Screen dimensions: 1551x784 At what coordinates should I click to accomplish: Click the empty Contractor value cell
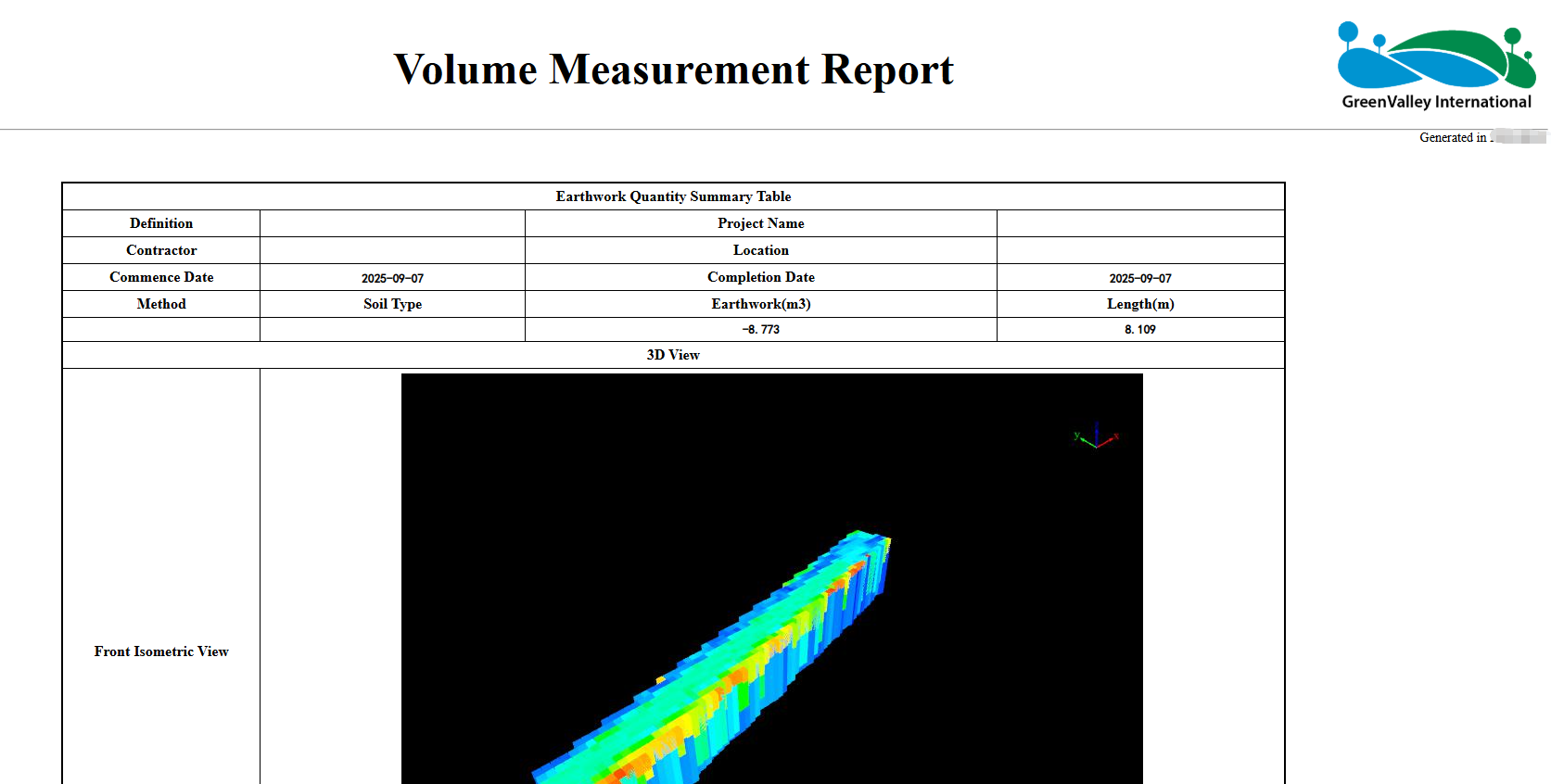coord(392,250)
